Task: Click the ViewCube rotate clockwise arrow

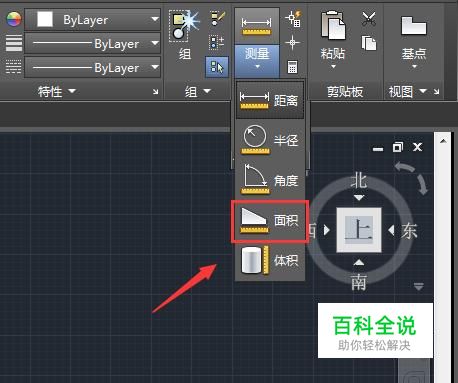Action: tap(423, 185)
